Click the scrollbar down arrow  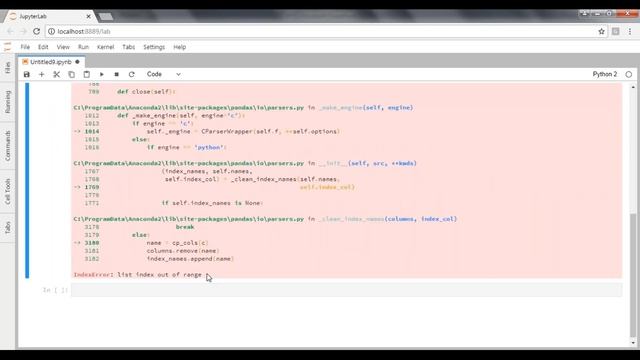point(633,343)
